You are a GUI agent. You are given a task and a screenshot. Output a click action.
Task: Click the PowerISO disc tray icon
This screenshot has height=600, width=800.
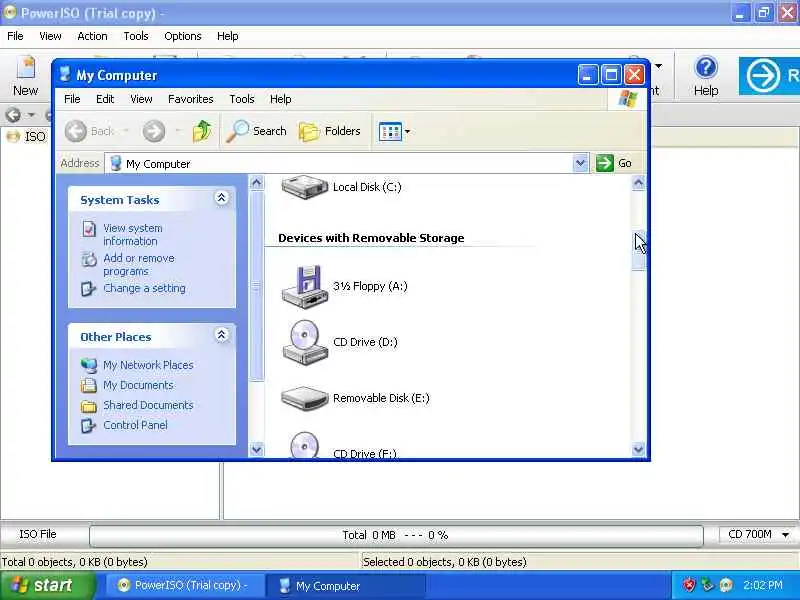pos(726,585)
